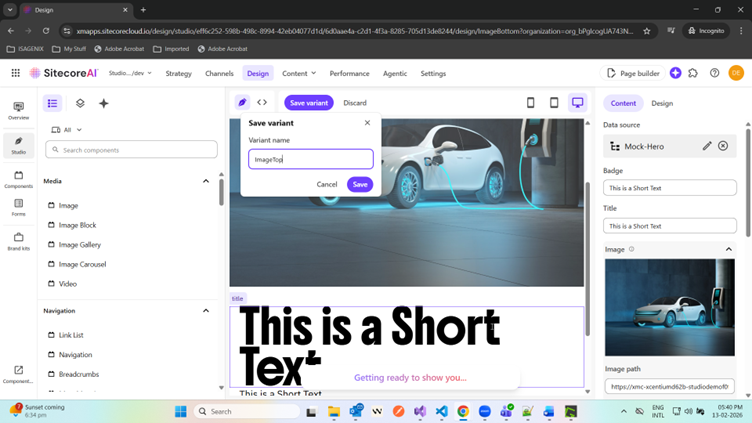Open Page builder
This screenshot has width=752, height=423.
pos(633,73)
